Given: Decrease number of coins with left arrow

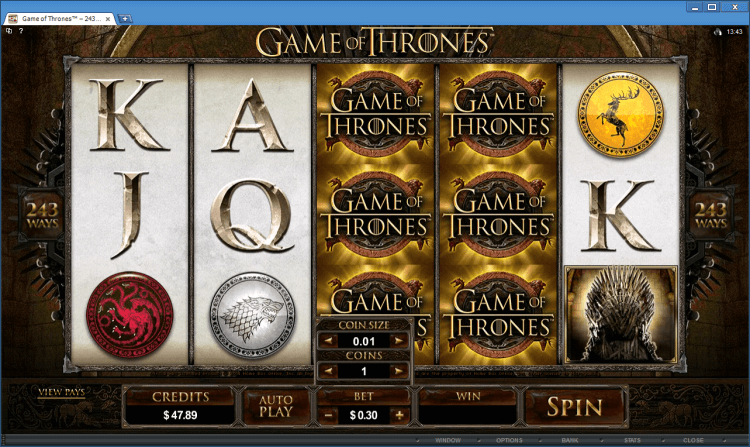Looking at the screenshot, I should [328, 371].
